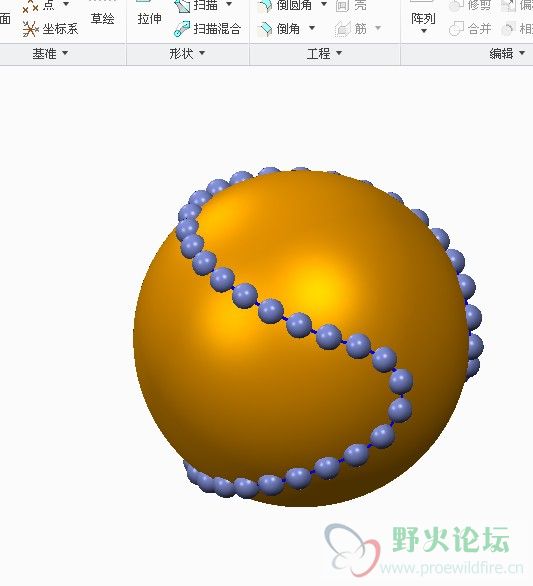
Task: Select the 合并 merge icon
Action: click(456, 28)
